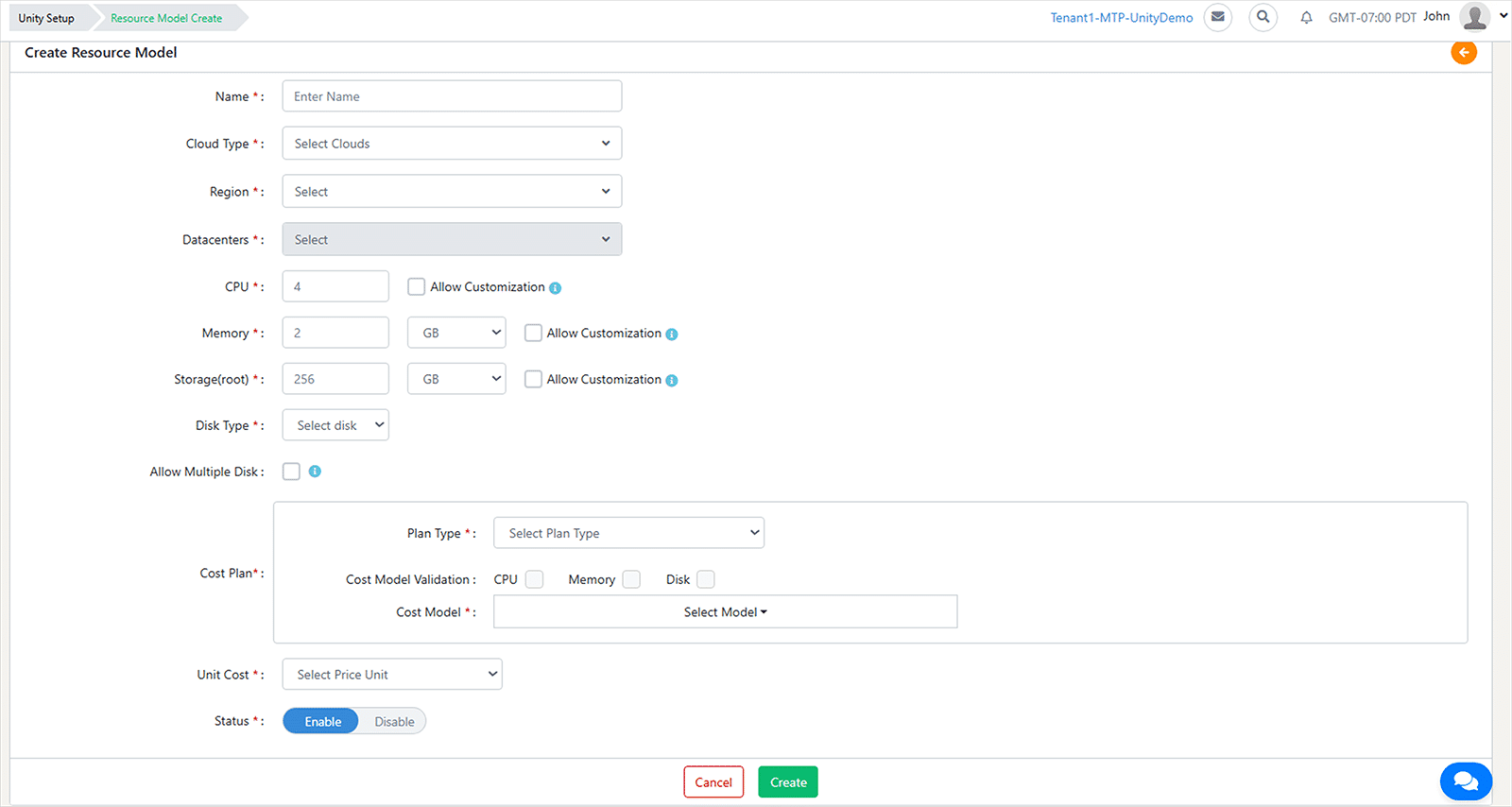
Task: Click the user profile avatar icon
Action: coord(1474,17)
